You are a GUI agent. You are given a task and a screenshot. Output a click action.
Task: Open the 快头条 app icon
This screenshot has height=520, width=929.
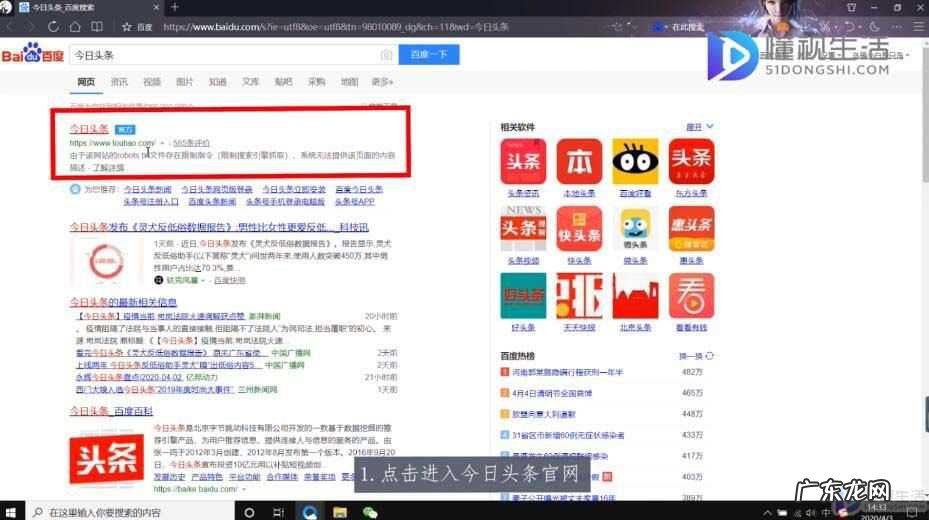(x=579, y=229)
